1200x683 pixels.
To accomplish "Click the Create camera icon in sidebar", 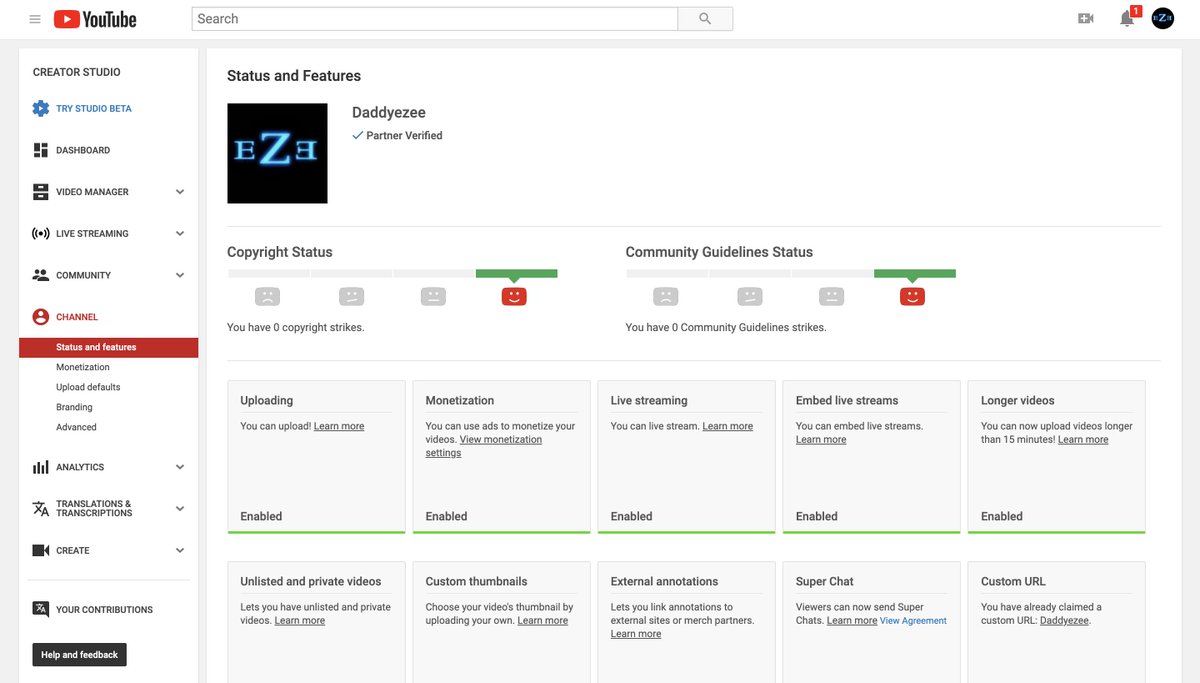I will click(x=40, y=551).
